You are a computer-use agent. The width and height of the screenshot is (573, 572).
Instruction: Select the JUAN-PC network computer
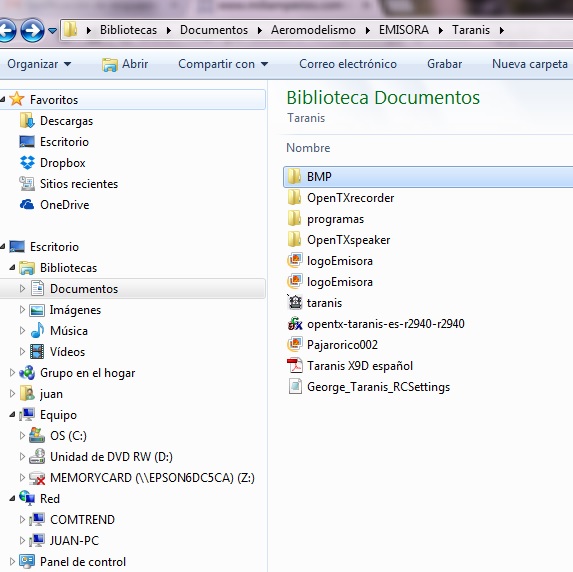[74, 540]
